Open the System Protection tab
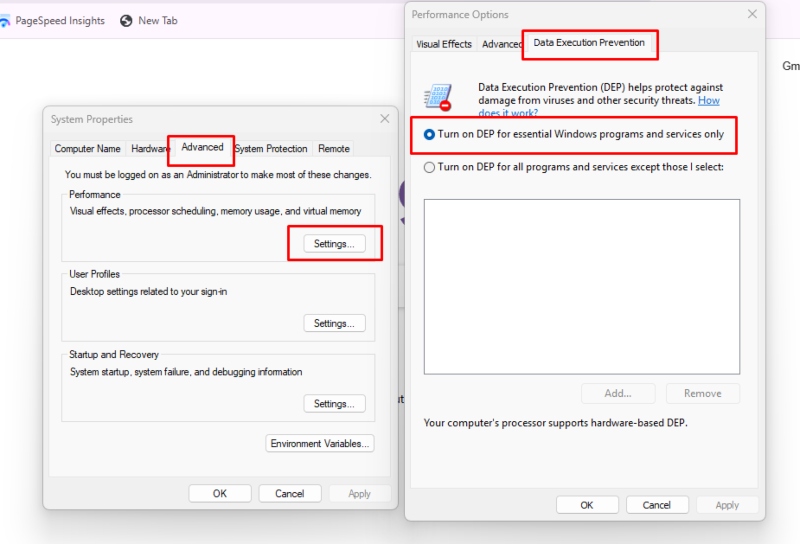 click(x=271, y=149)
